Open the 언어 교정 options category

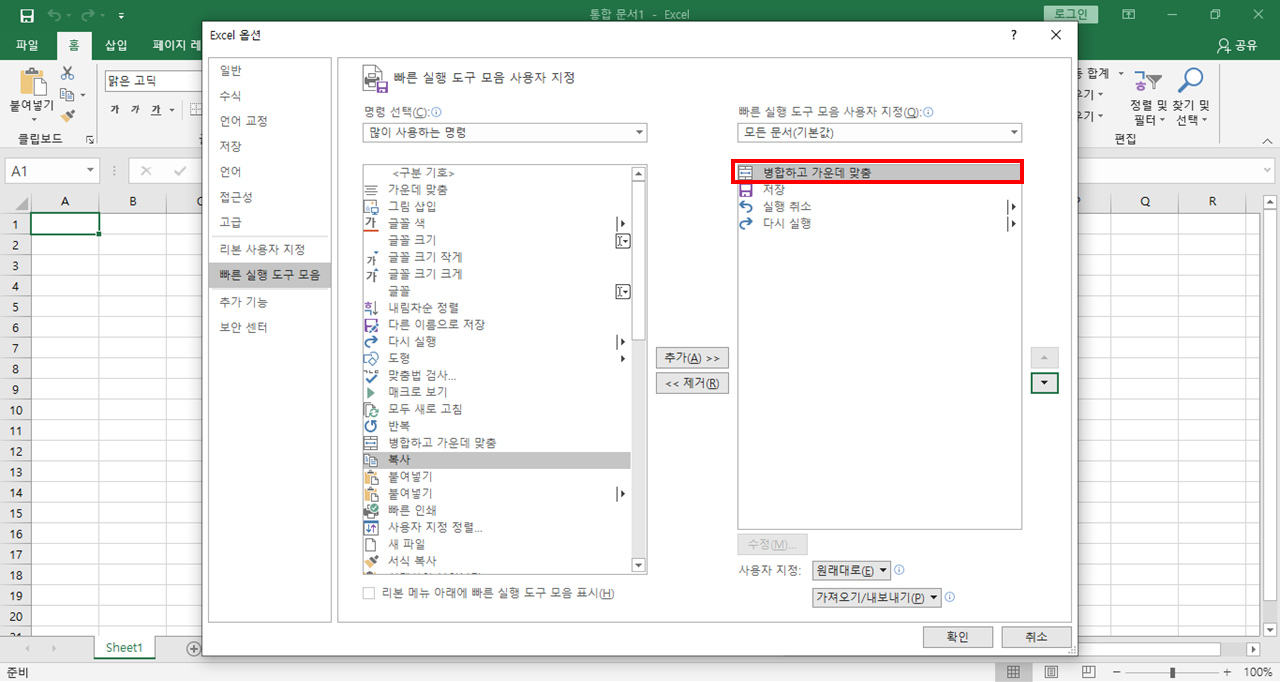click(x=269, y=121)
